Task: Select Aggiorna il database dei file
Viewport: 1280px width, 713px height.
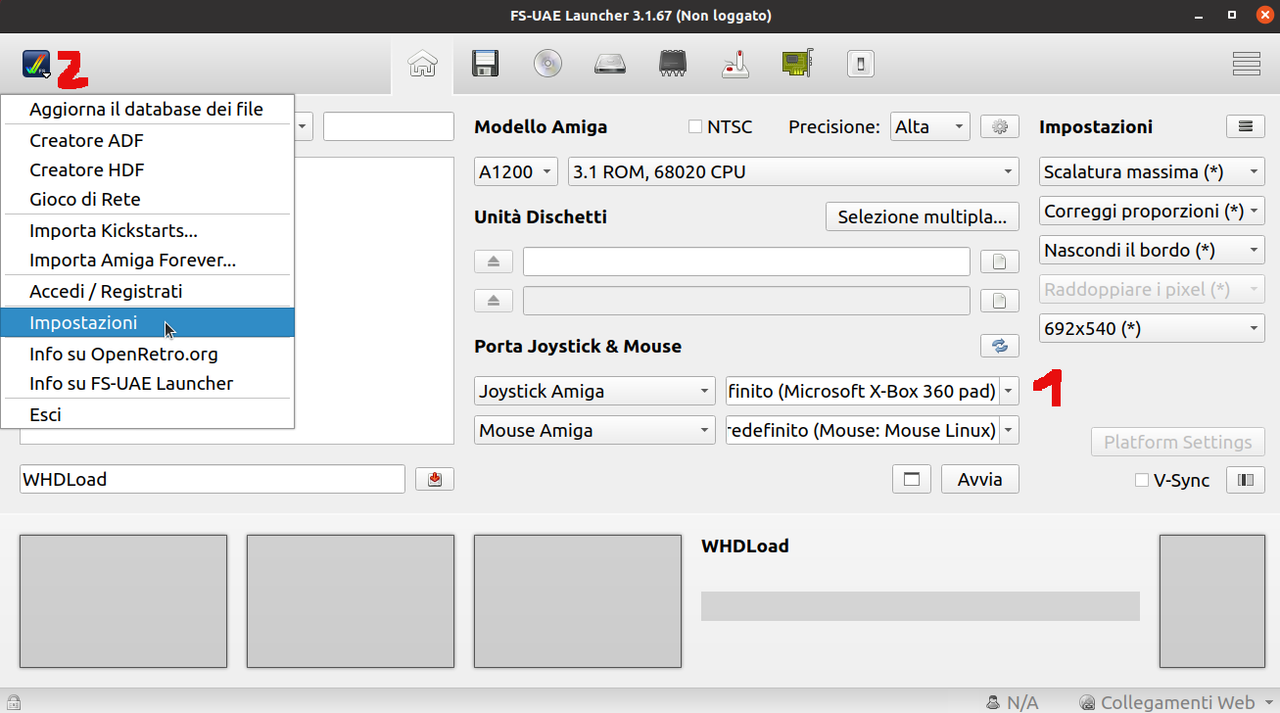Action: click(x=147, y=109)
